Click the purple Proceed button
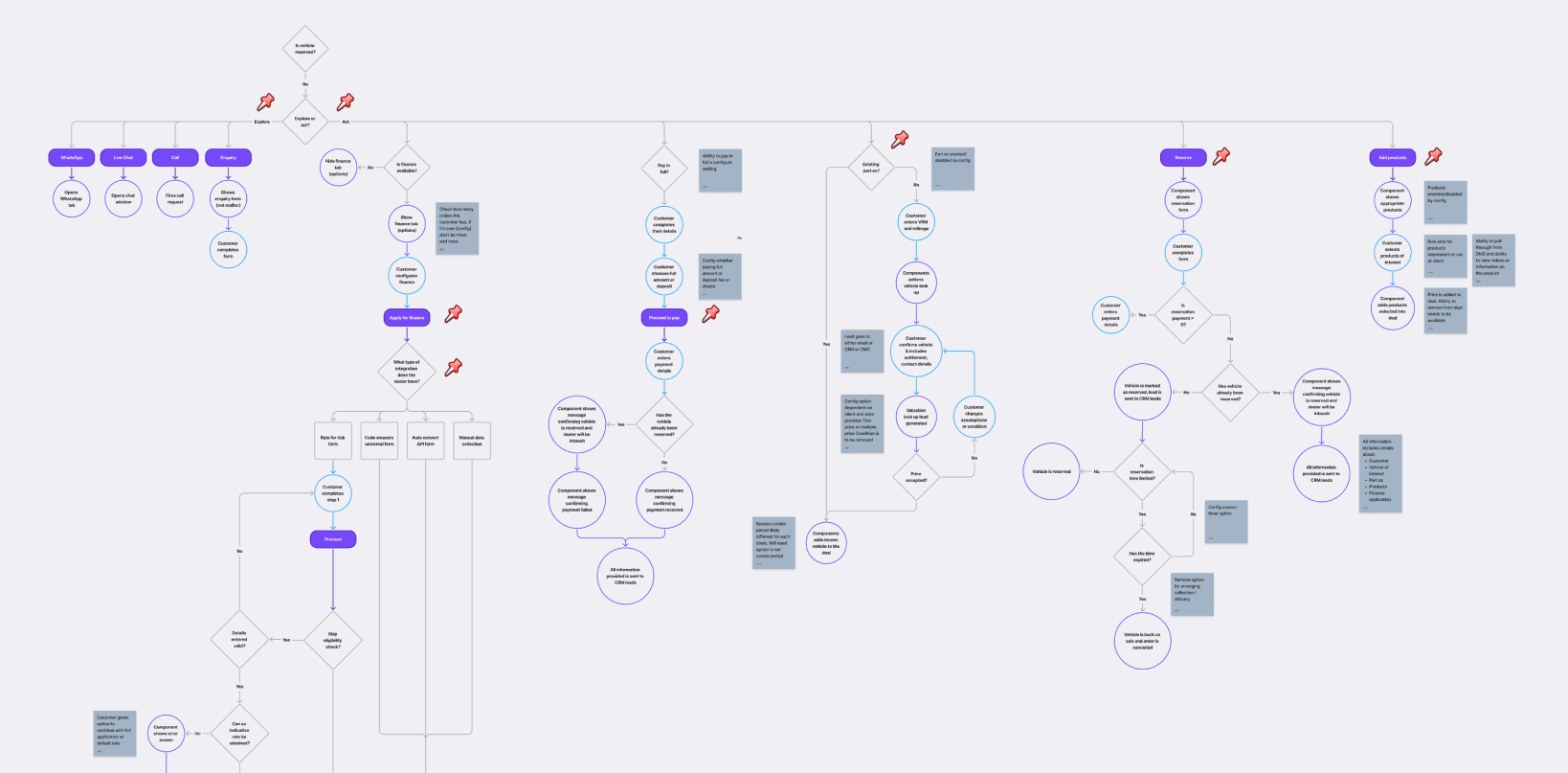The image size is (1568, 773). click(333, 539)
